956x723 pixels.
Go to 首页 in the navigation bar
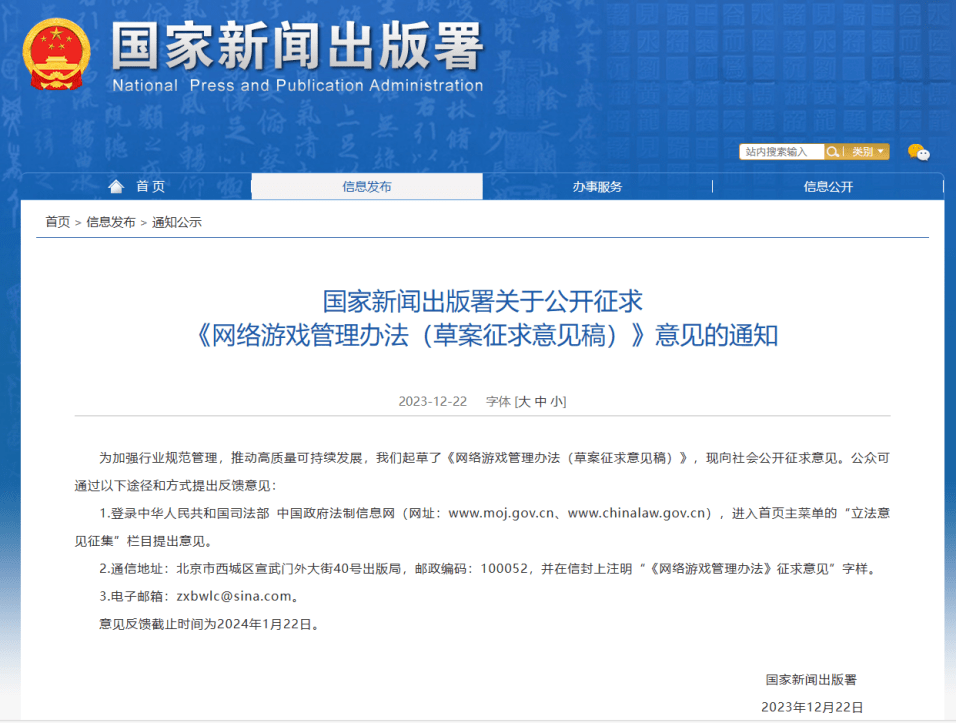point(151,187)
